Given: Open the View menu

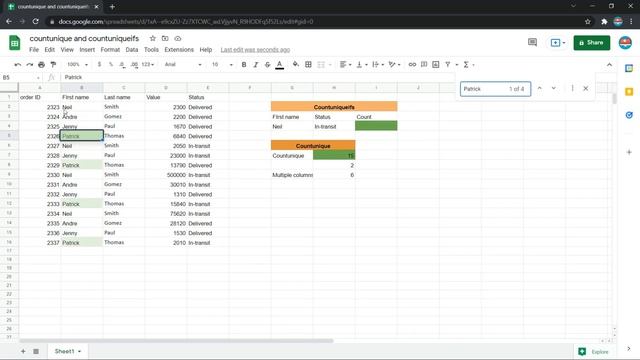Looking at the screenshot, I should pos(67,50).
